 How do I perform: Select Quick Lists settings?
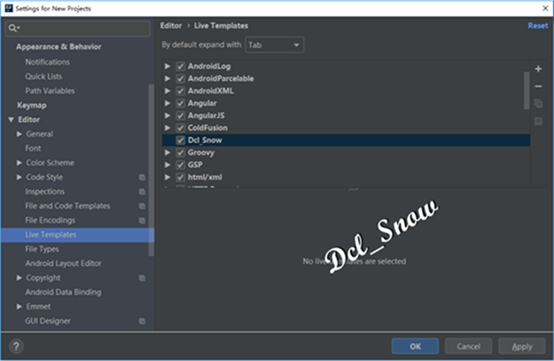point(43,76)
